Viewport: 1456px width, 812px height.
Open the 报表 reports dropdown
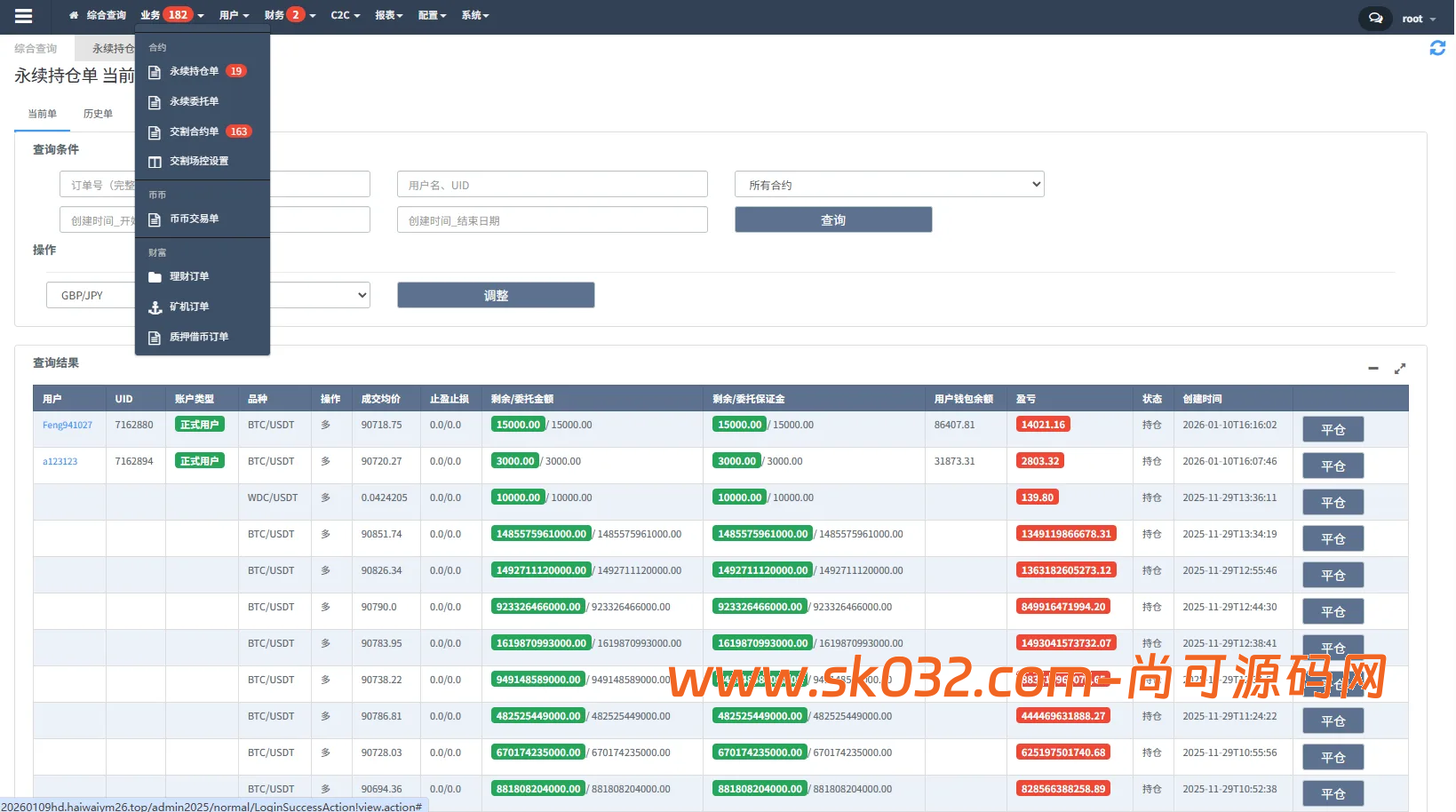(x=388, y=16)
